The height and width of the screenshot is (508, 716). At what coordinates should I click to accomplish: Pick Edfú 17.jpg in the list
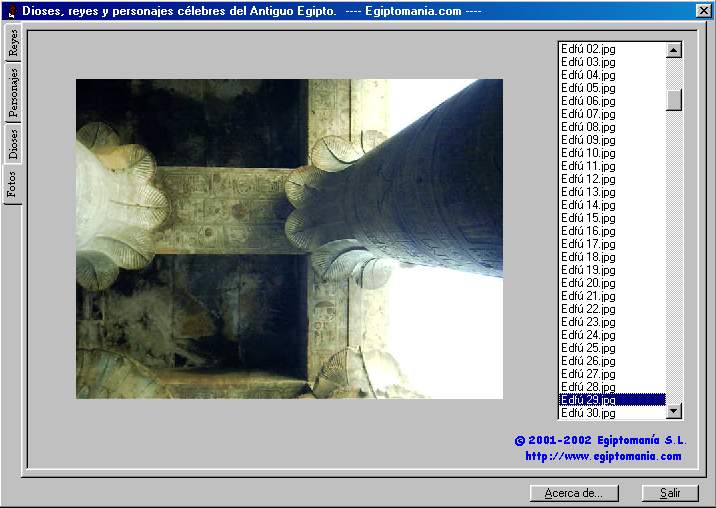[612, 243]
